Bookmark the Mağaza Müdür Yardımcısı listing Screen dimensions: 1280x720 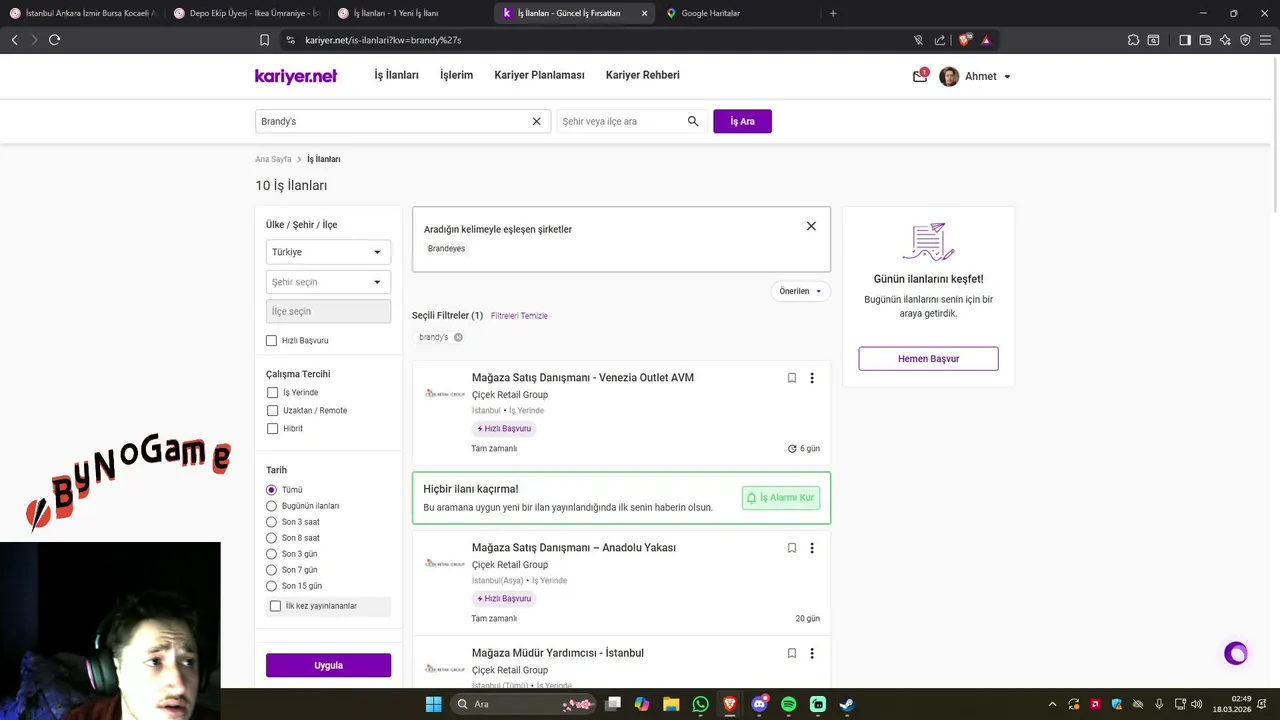pyautogui.click(x=792, y=653)
